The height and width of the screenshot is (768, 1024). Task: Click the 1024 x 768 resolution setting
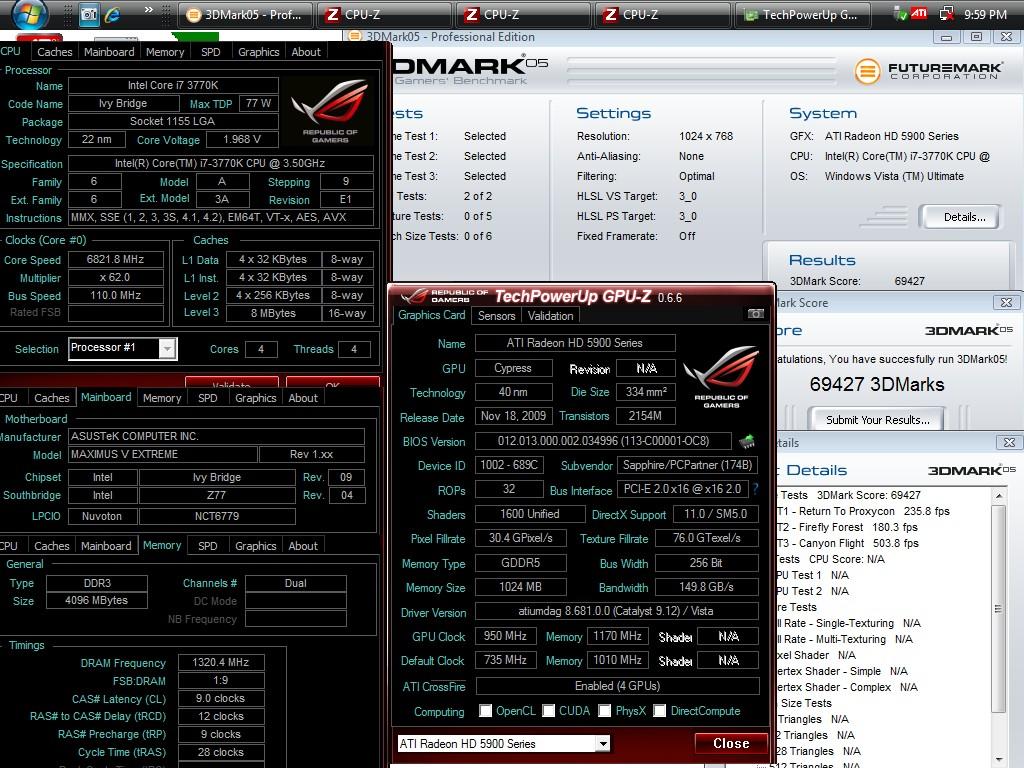[x=706, y=136]
